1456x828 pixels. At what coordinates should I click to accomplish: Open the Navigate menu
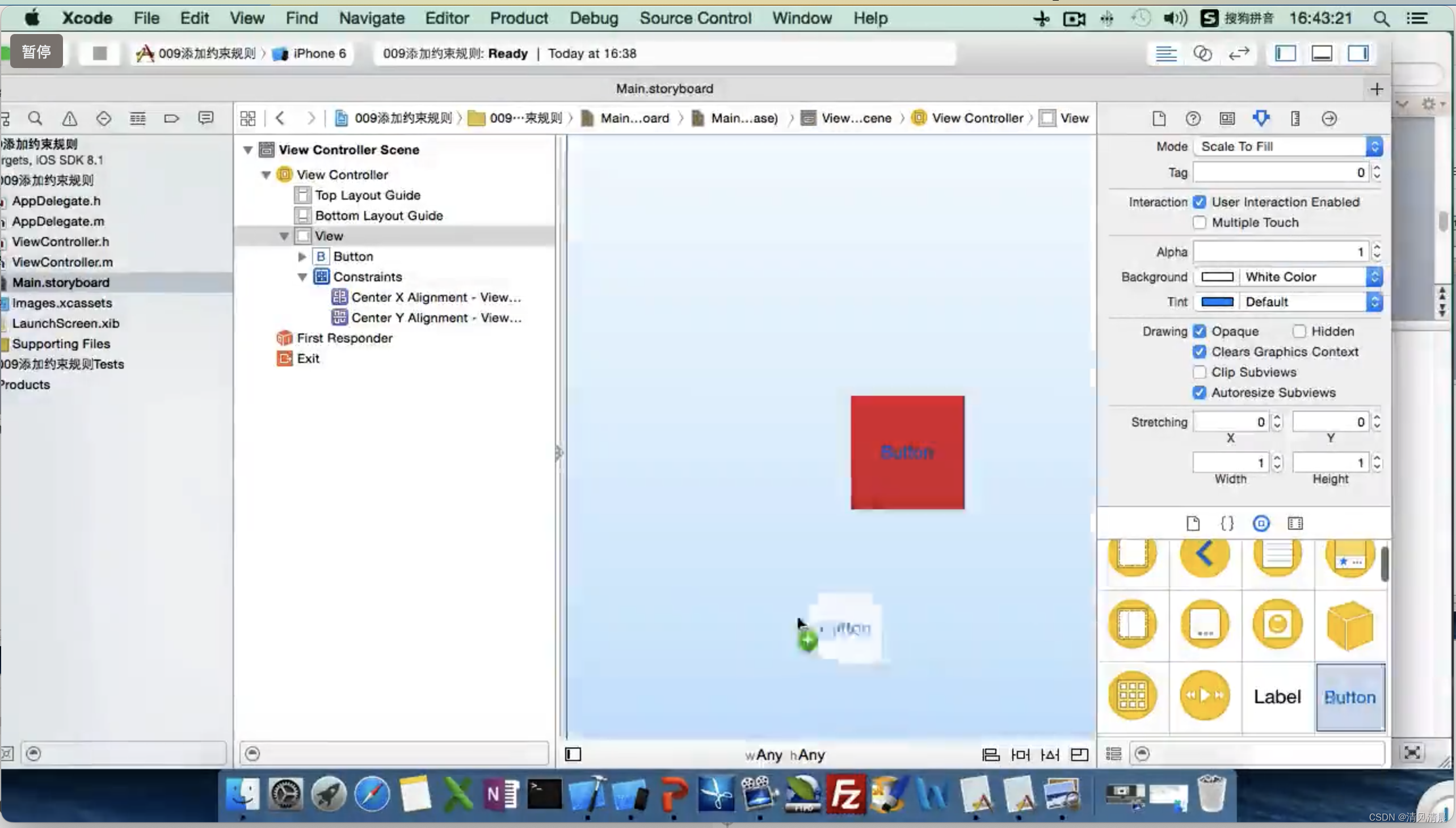coord(372,18)
